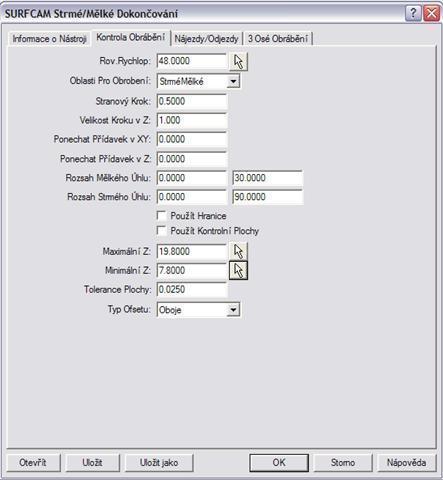Viewport: 443px width, 480px height.
Task: Expand the Oblasti Pro Obrobení dropdown
Action: point(233,81)
